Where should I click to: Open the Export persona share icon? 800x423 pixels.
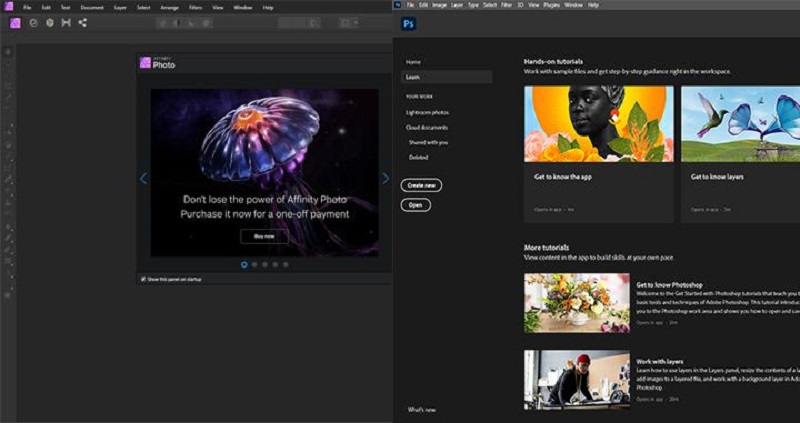click(82, 23)
